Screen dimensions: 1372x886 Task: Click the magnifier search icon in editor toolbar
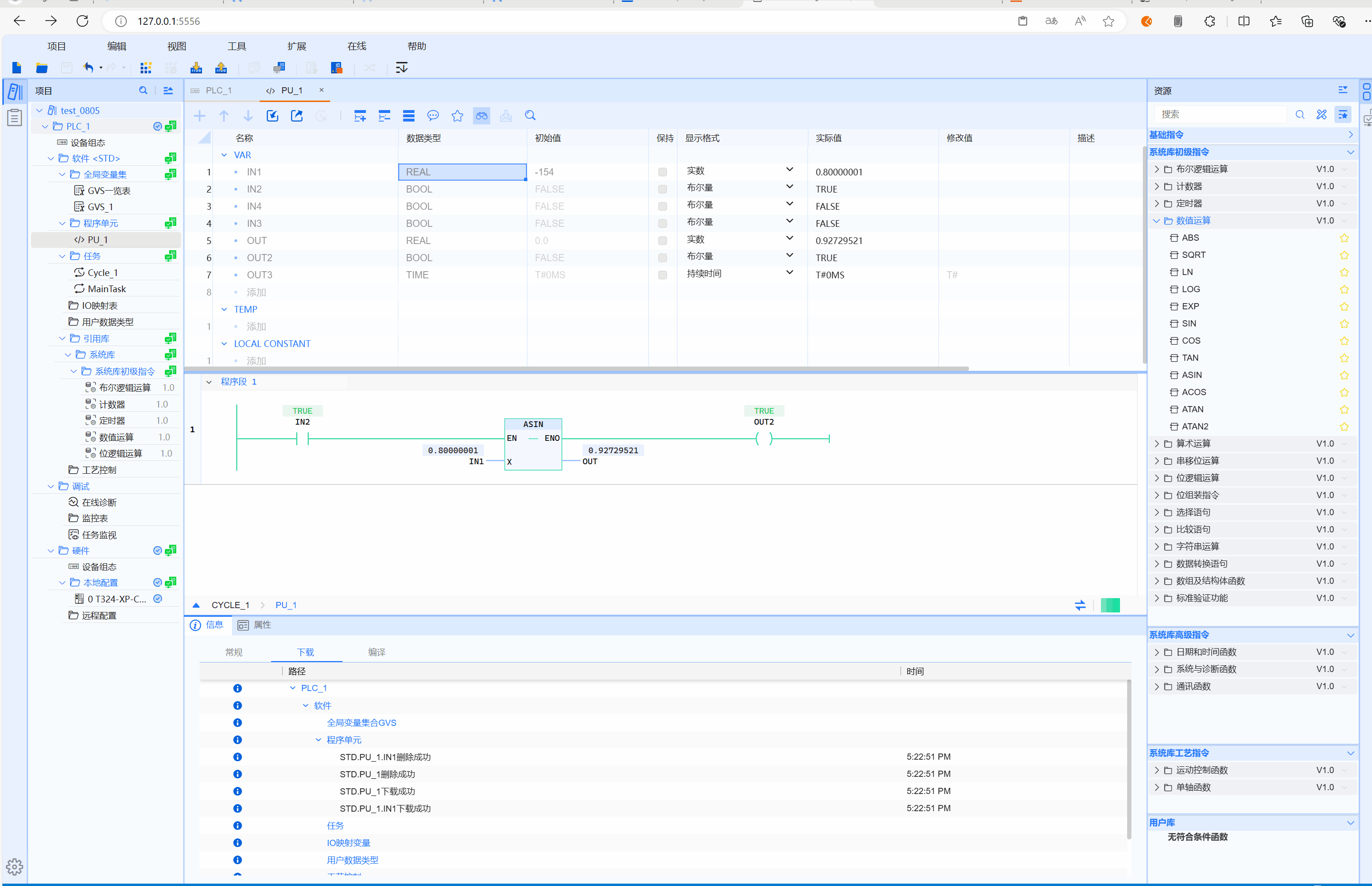pos(530,116)
